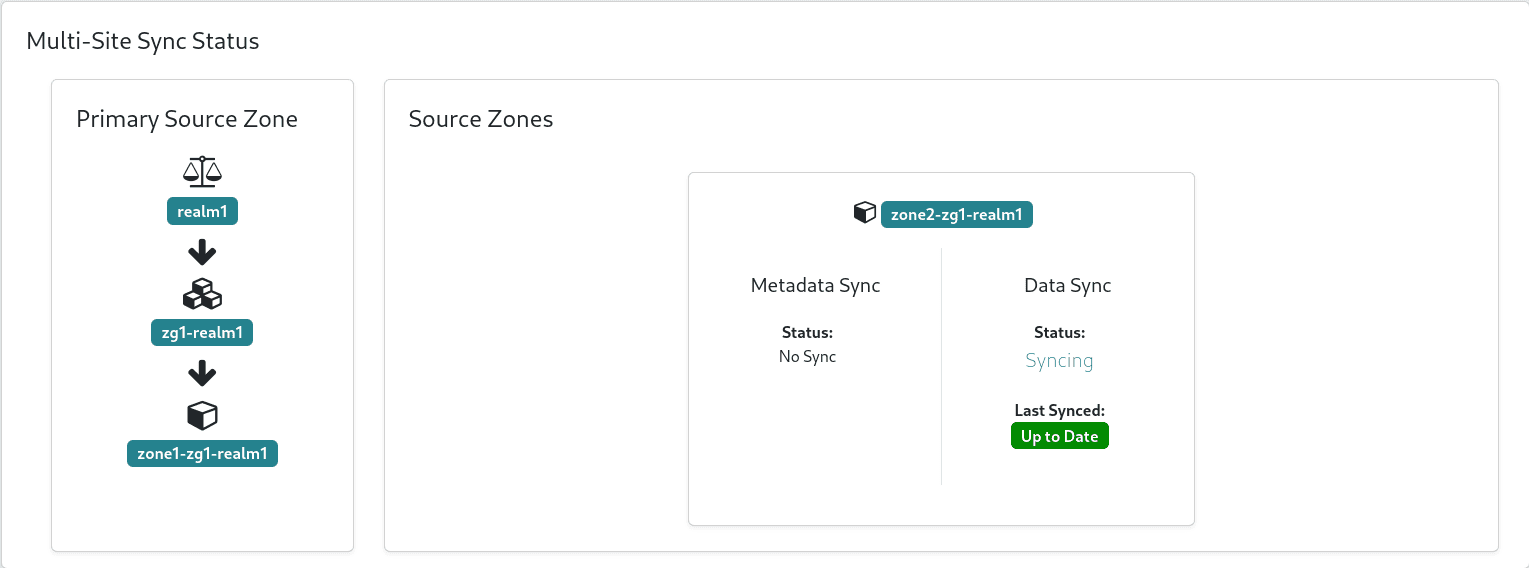
Task: Select the zg1-realm1 zonegroup badge
Action: coord(202,333)
